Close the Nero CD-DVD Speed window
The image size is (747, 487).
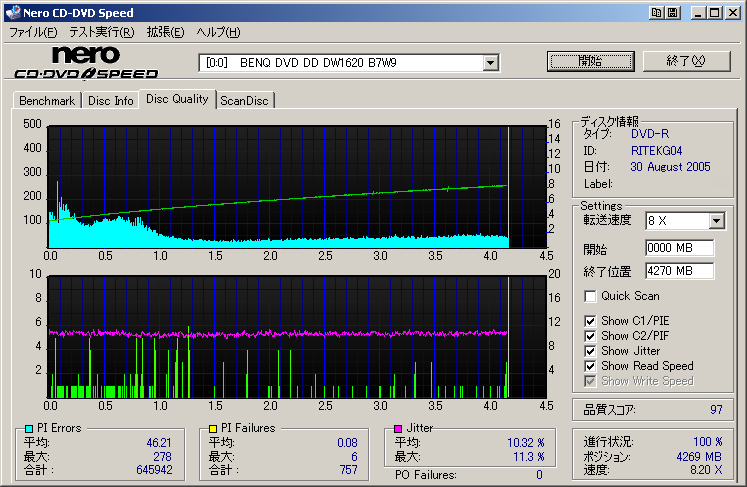click(733, 13)
